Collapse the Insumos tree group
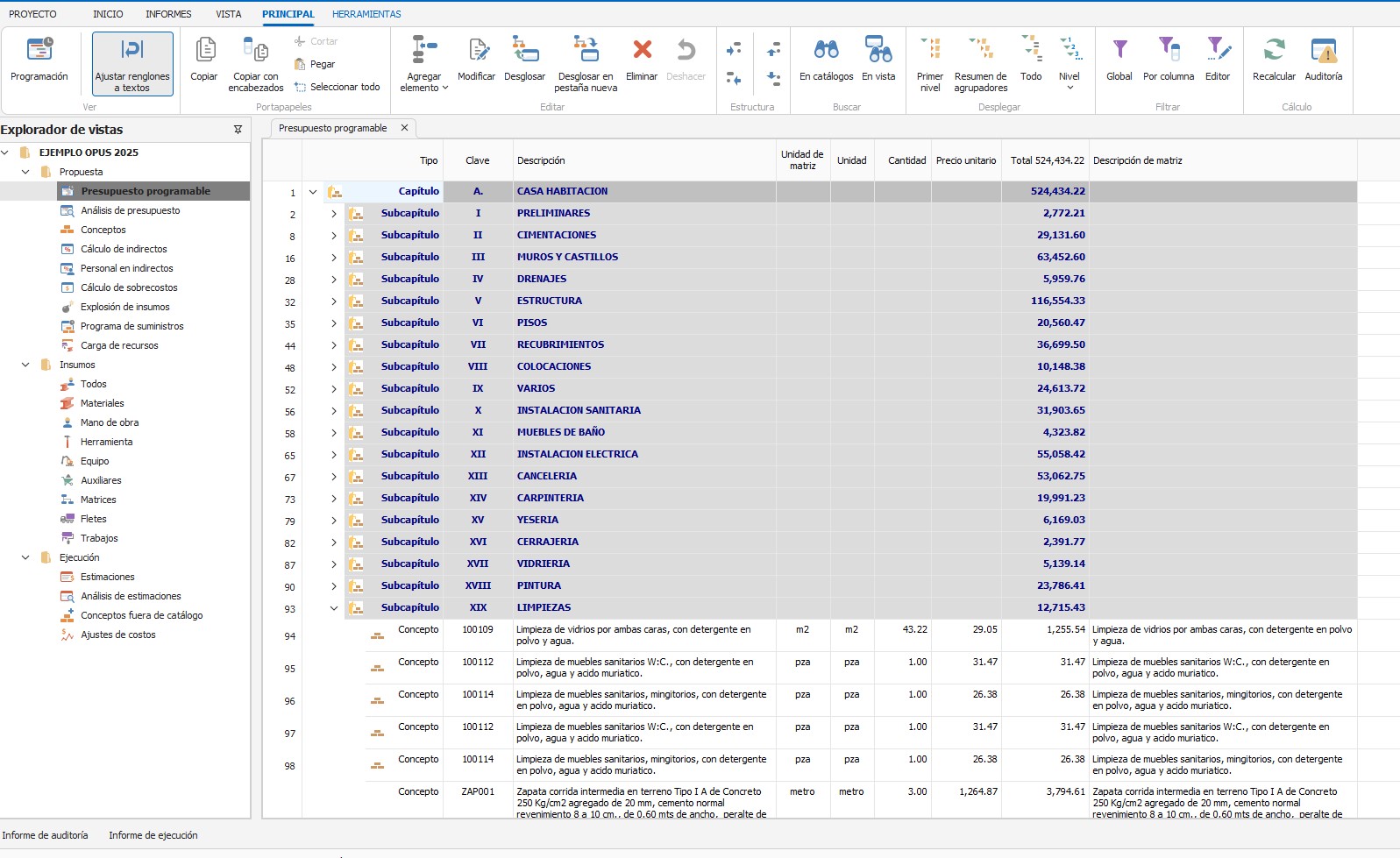Screen dimensions: 1400x858 [25, 365]
